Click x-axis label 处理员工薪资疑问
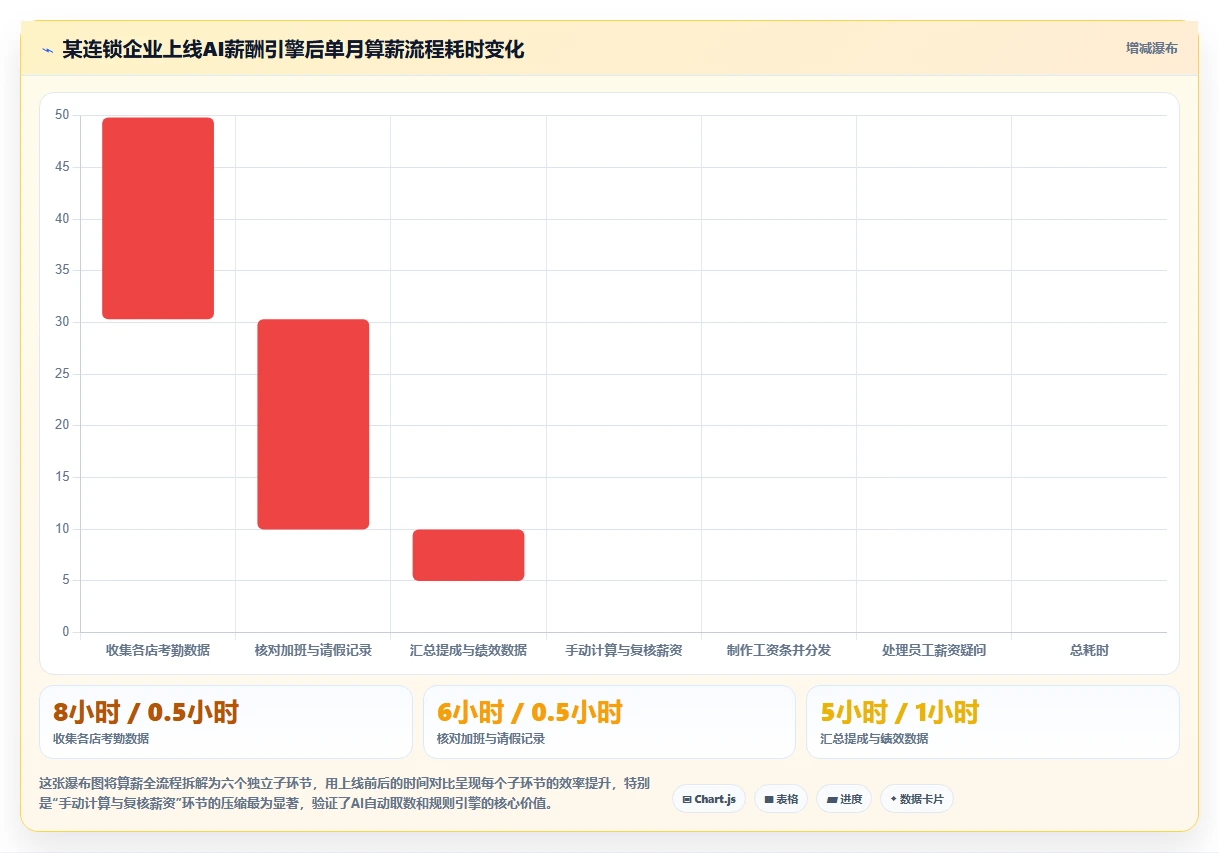 934,650
